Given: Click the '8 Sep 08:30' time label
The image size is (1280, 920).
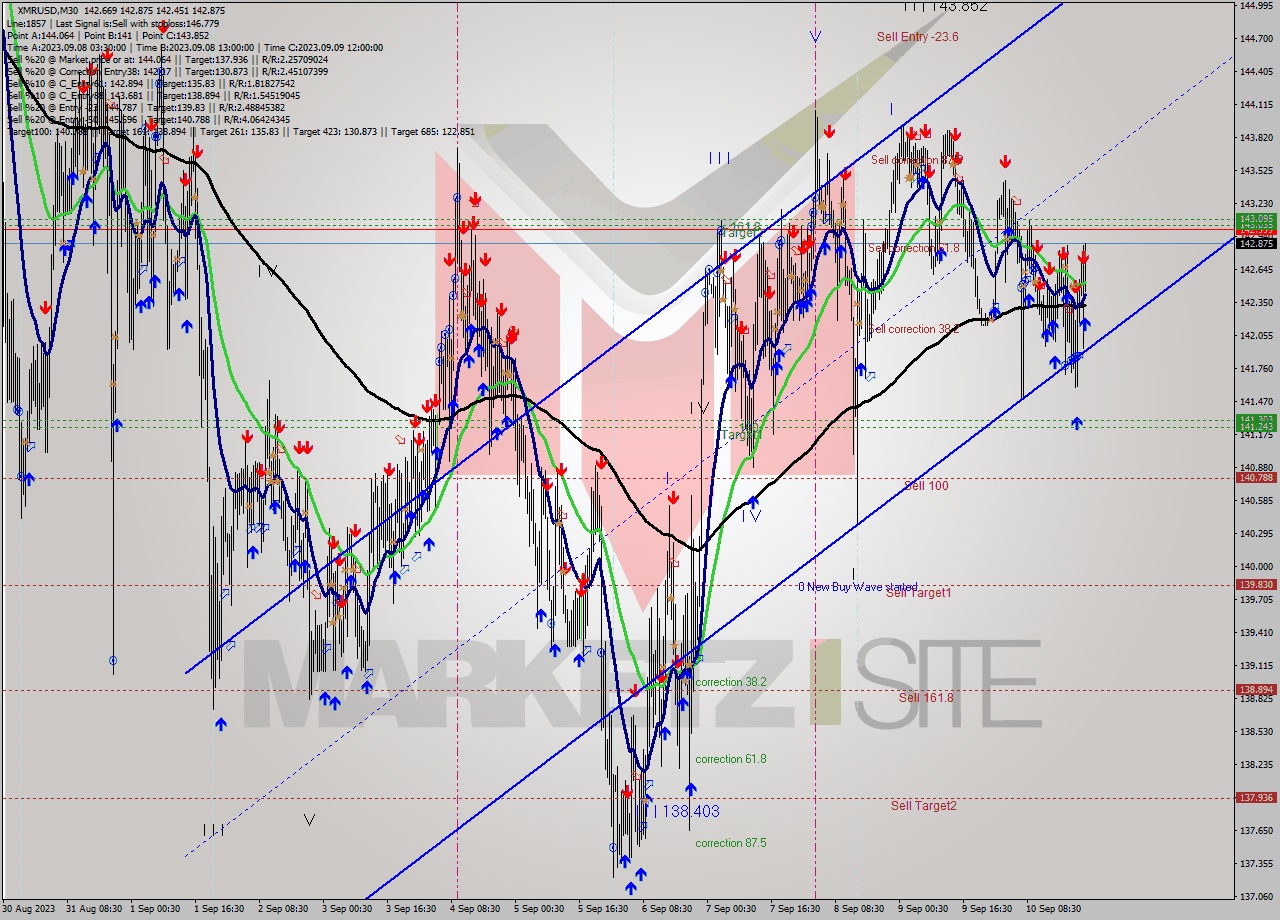Looking at the screenshot, I should (858, 909).
